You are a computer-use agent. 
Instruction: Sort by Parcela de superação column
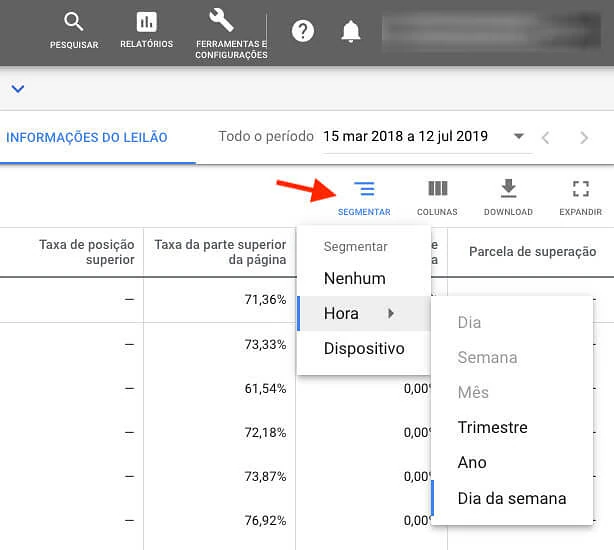tap(533, 251)
